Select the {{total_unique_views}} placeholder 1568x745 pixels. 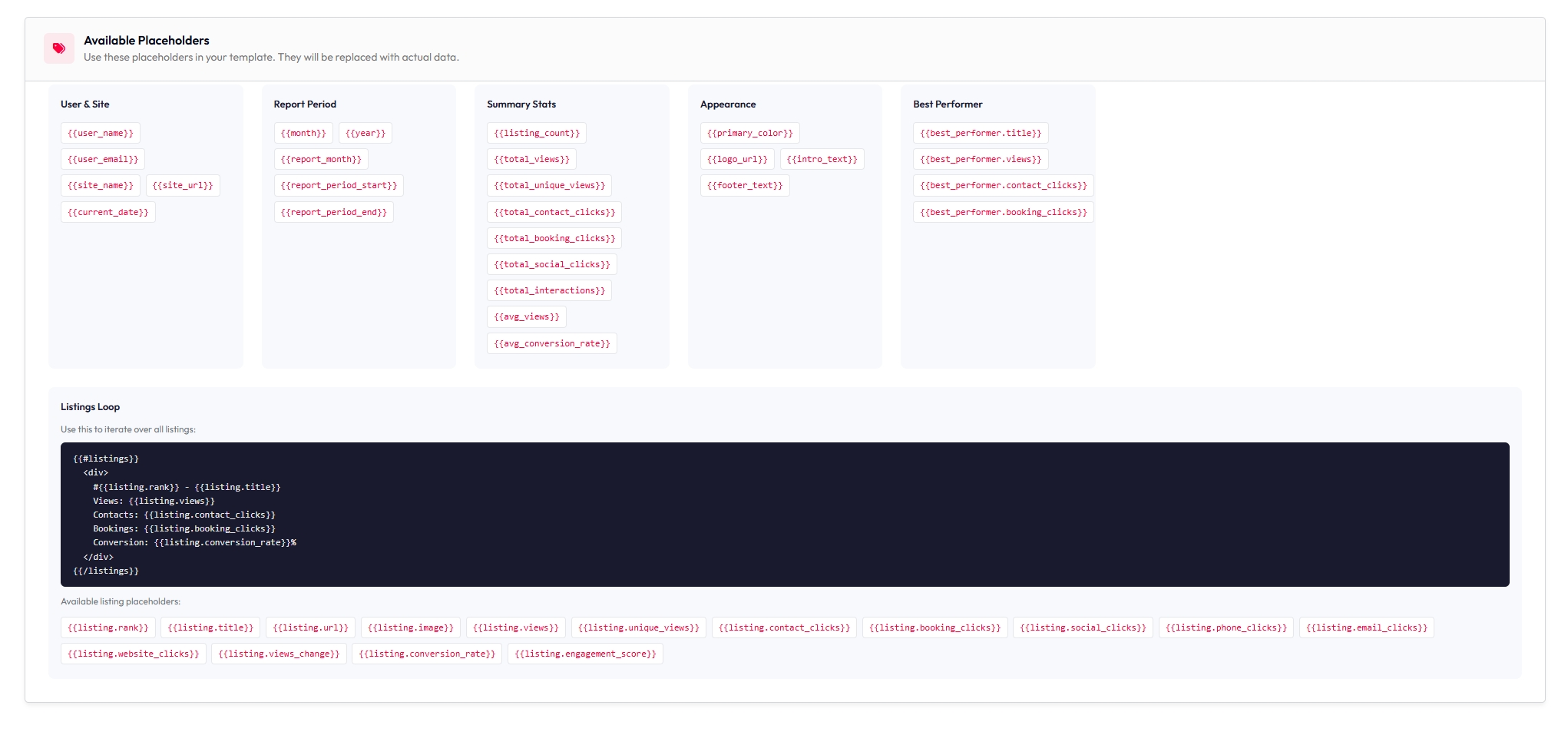(x=550, y=185)
